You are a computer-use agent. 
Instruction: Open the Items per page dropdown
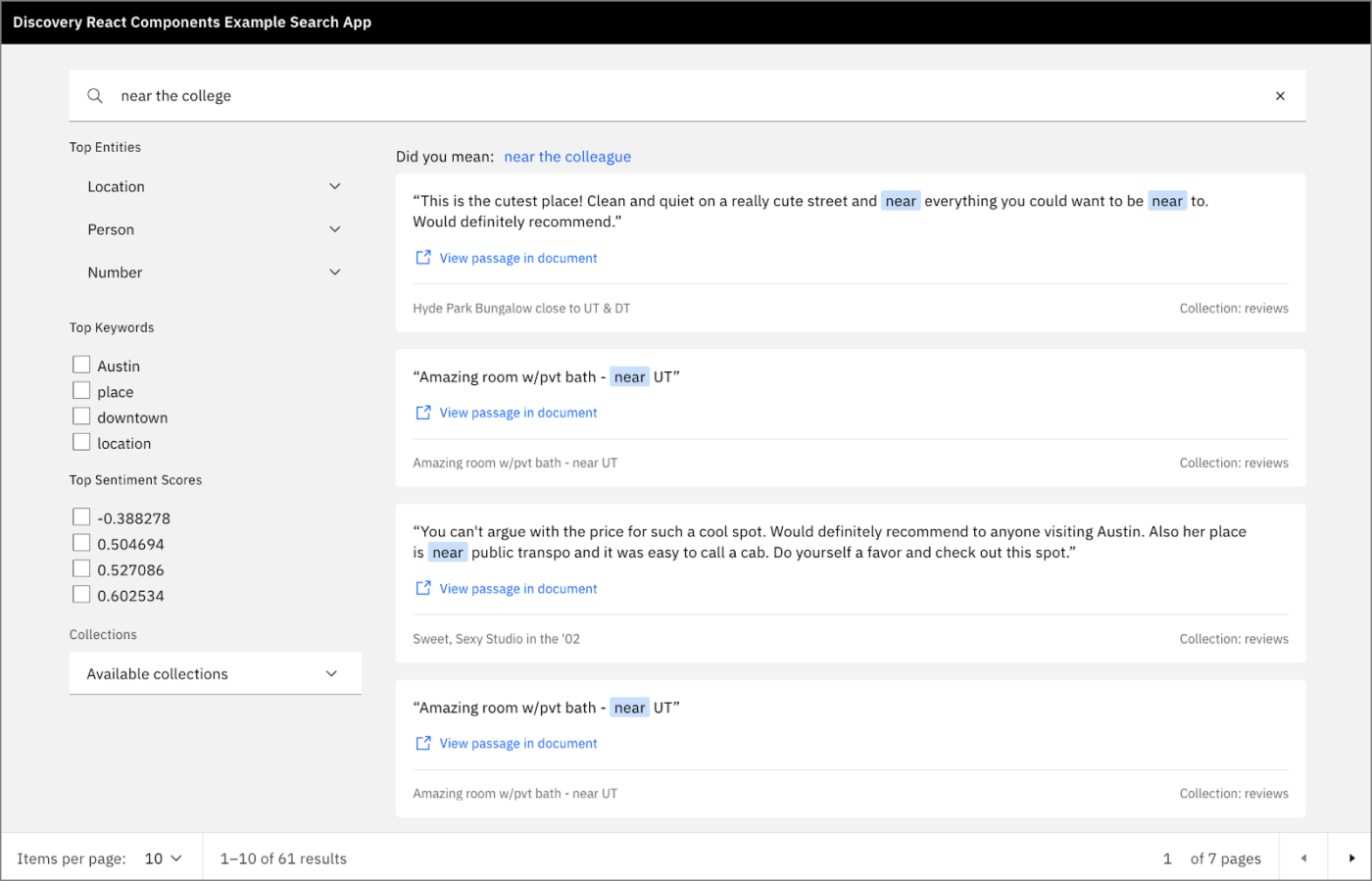164,858
